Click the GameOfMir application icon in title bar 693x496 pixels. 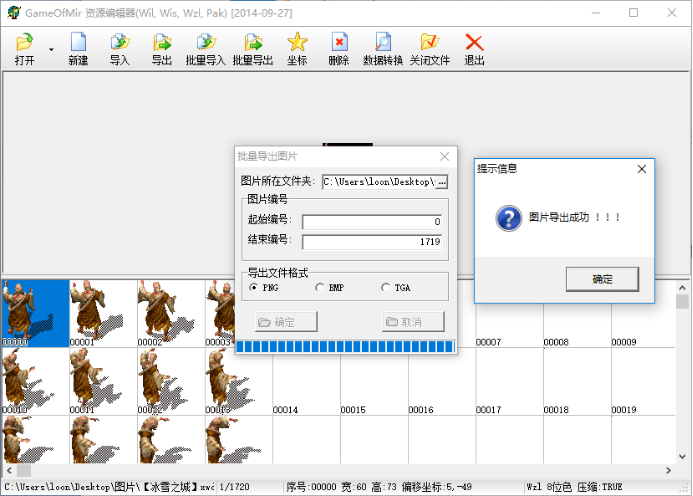(14, 12)
